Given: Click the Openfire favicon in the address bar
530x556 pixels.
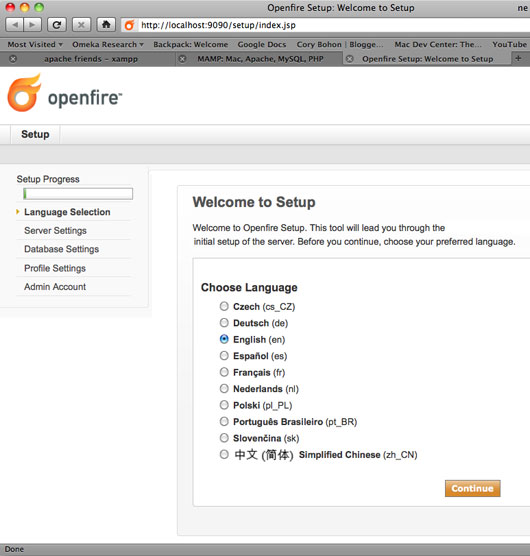Looking at the screenshot, I should click(x=130, y=25).
